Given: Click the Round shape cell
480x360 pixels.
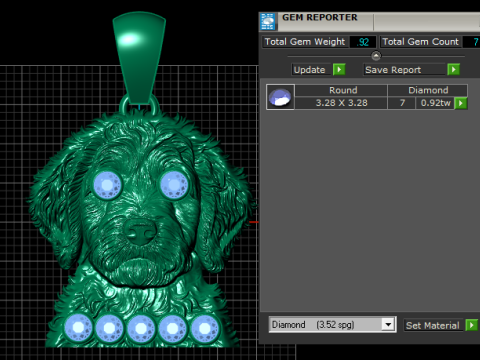Looking at the screenshot, I should point(341,90).
